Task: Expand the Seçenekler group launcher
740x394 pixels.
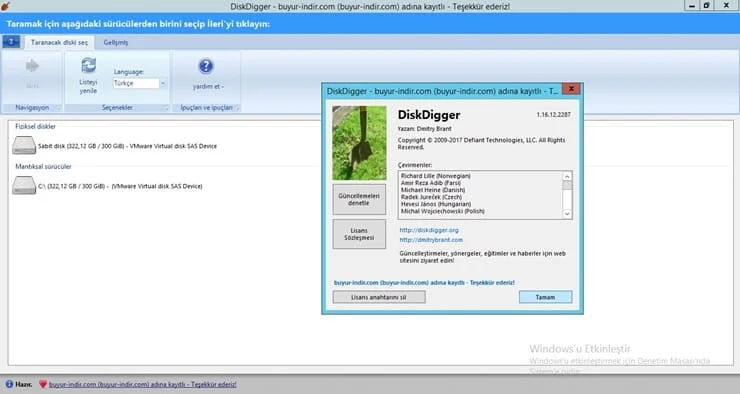Action: tap(166, 108)
